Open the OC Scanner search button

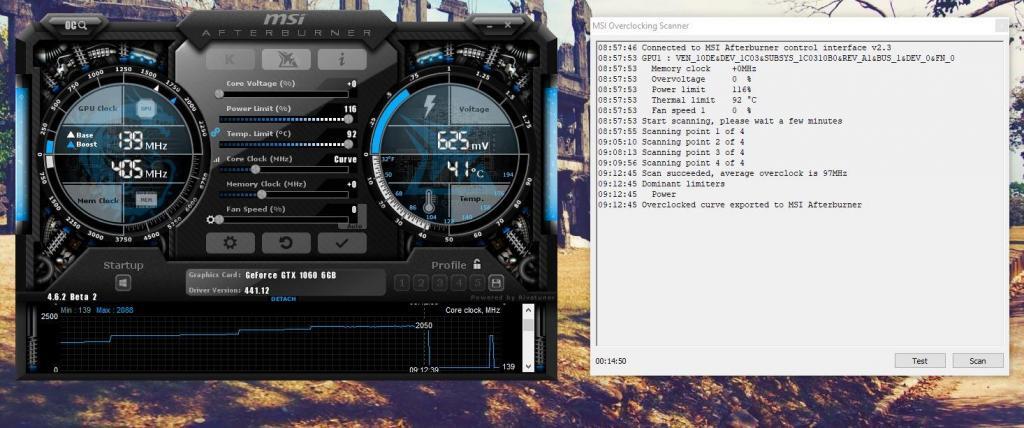tap(73, 23)
